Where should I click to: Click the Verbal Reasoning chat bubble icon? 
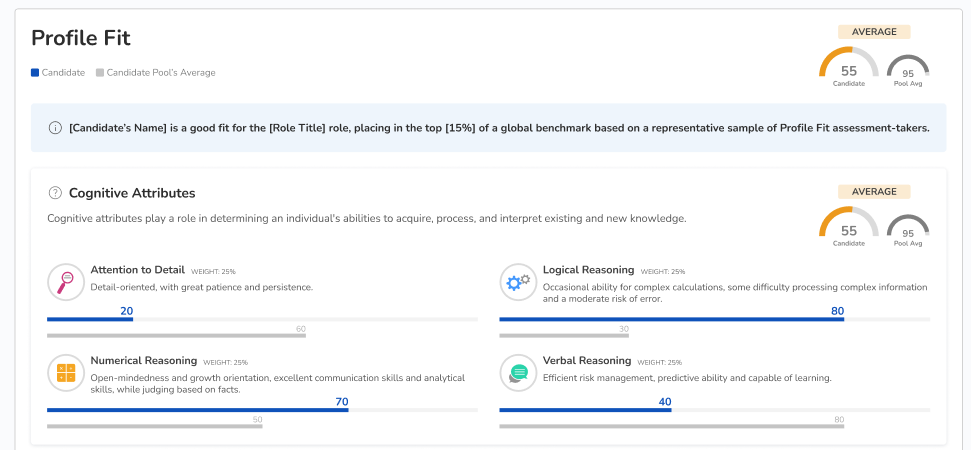click(x=518, y=373)
